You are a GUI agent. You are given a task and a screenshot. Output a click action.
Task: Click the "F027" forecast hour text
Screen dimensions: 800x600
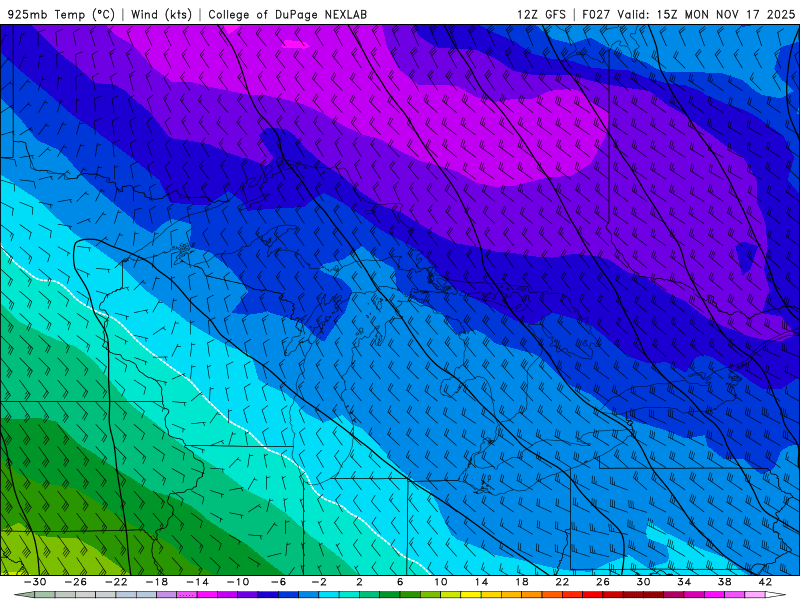pos(596,14)
